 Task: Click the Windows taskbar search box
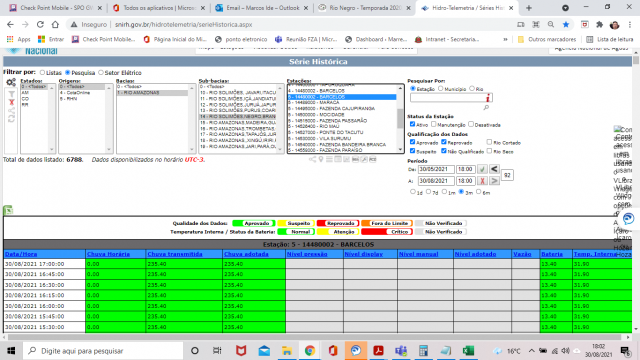[103, 351]
